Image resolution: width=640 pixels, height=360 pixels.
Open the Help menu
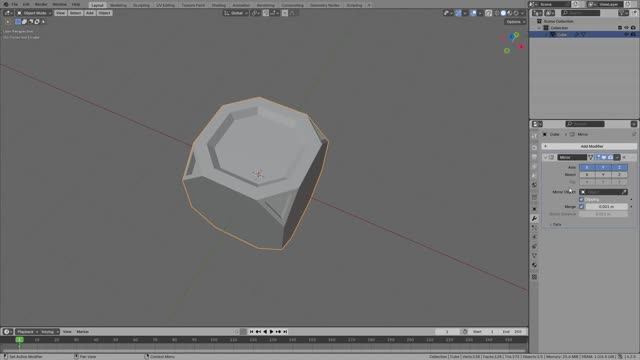coord(76,4)
